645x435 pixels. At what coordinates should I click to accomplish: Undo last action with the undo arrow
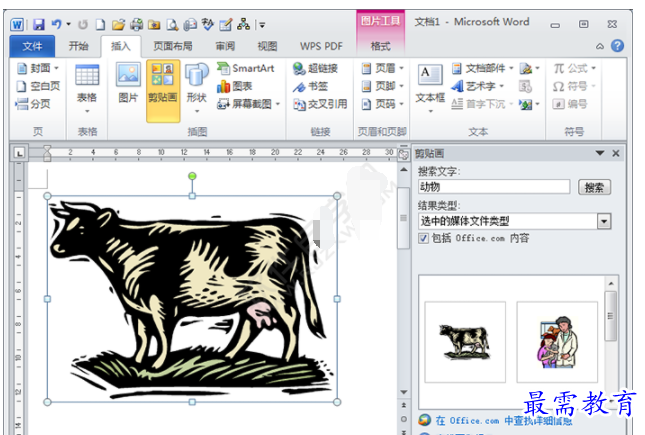coord(56,25)
